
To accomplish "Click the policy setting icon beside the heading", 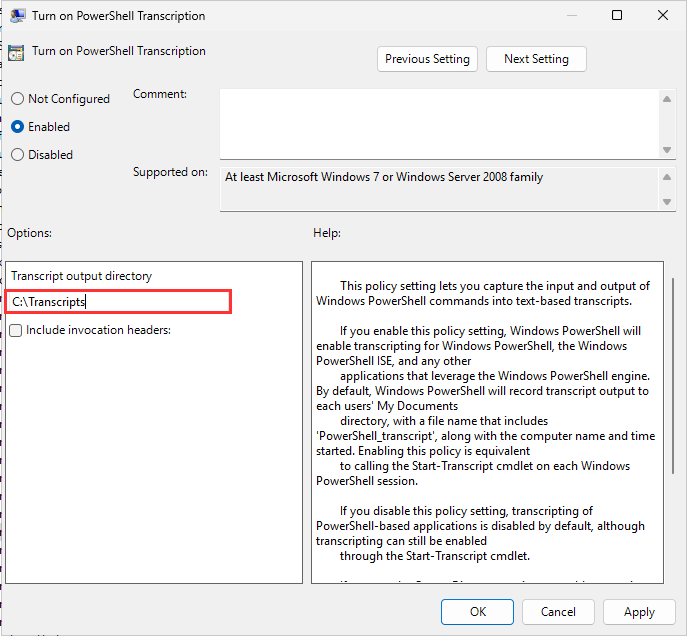I will [15, 52].
